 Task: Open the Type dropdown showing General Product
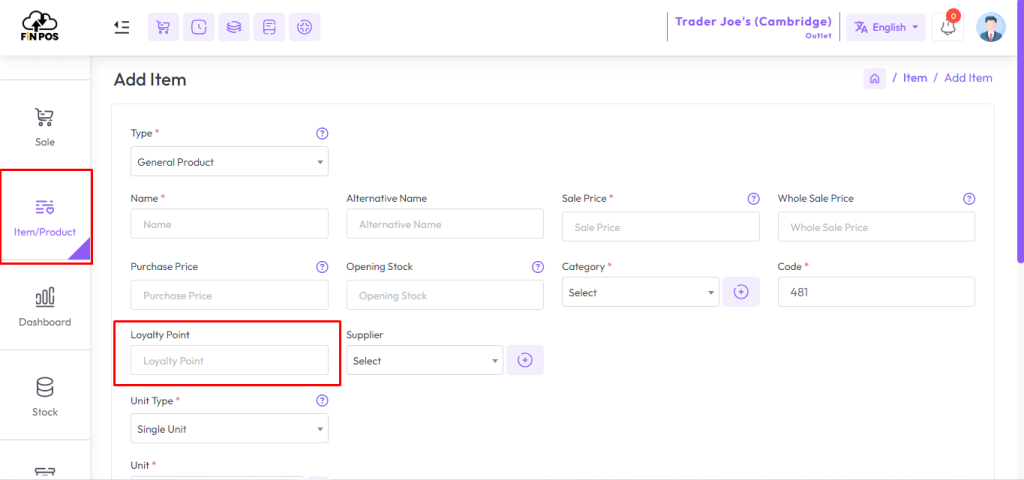tap(229, 161)
